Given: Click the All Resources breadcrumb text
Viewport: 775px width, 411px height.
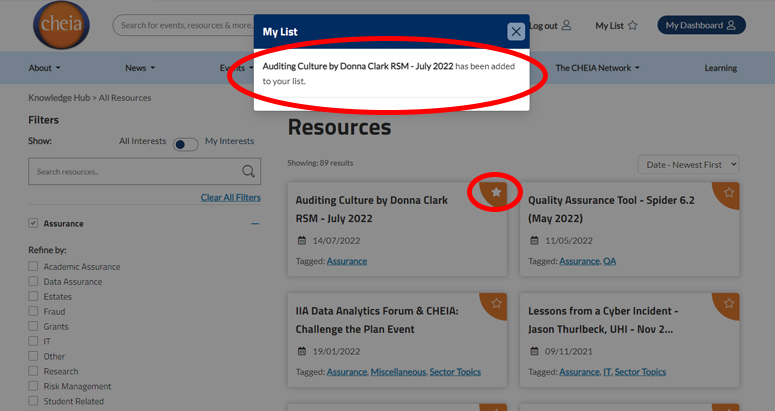Looking at the screenshot, I should 125,98.
